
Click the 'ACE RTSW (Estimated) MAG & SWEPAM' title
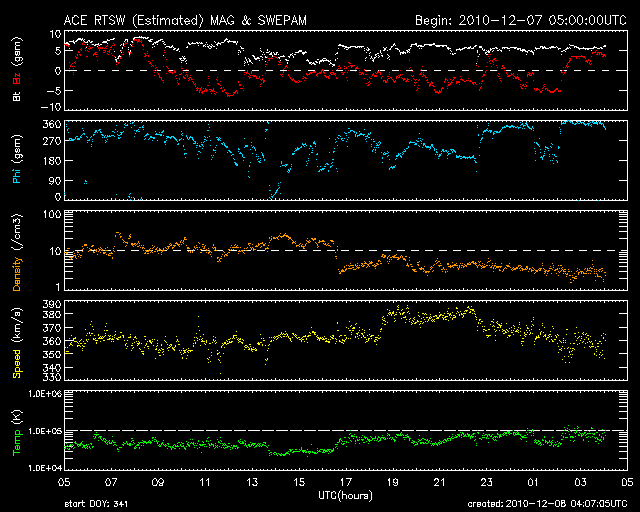pyautogui.click(x=185, y=20)
